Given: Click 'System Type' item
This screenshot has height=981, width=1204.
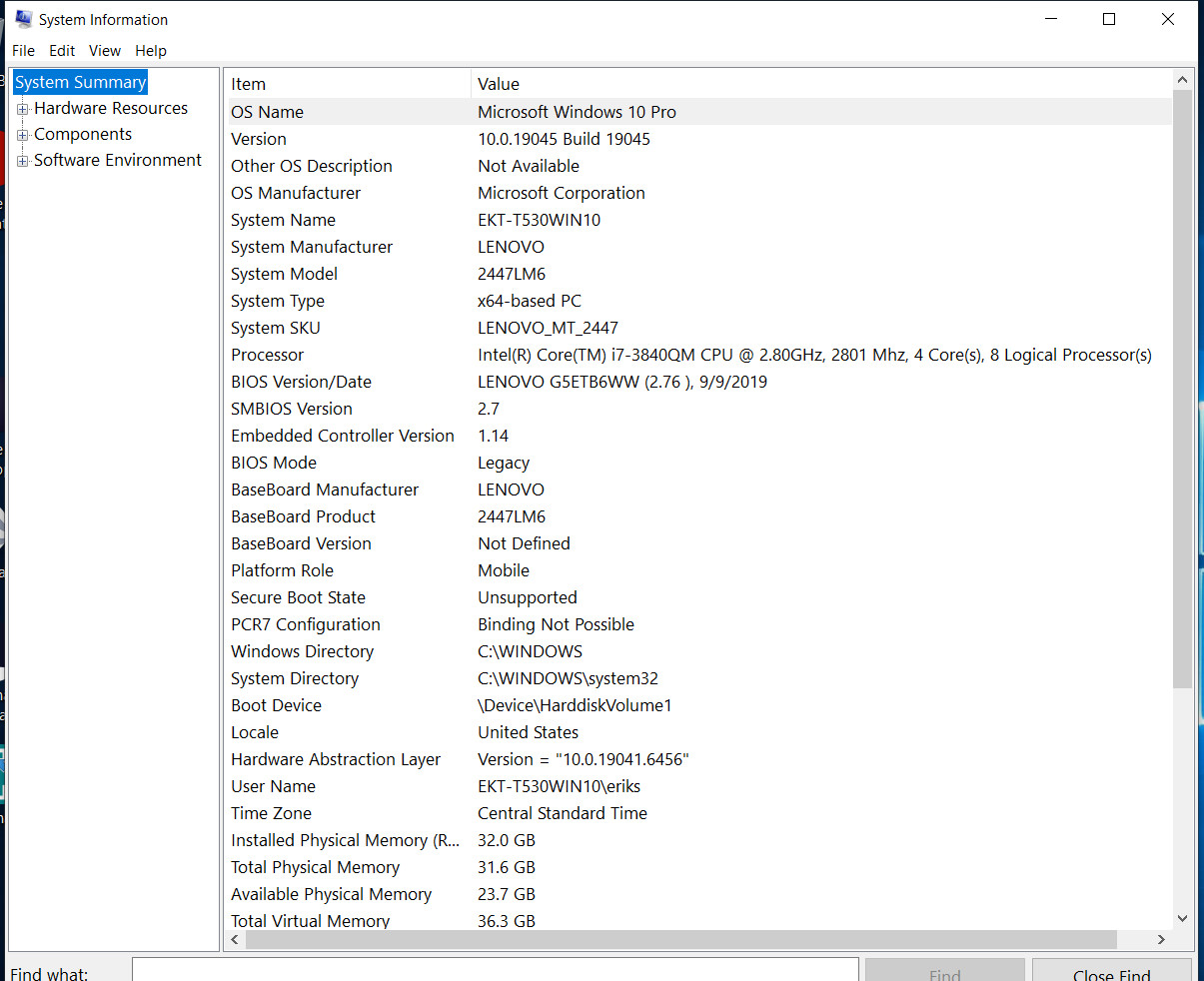Looking at the screenshot, I should [x=278, y=301].
